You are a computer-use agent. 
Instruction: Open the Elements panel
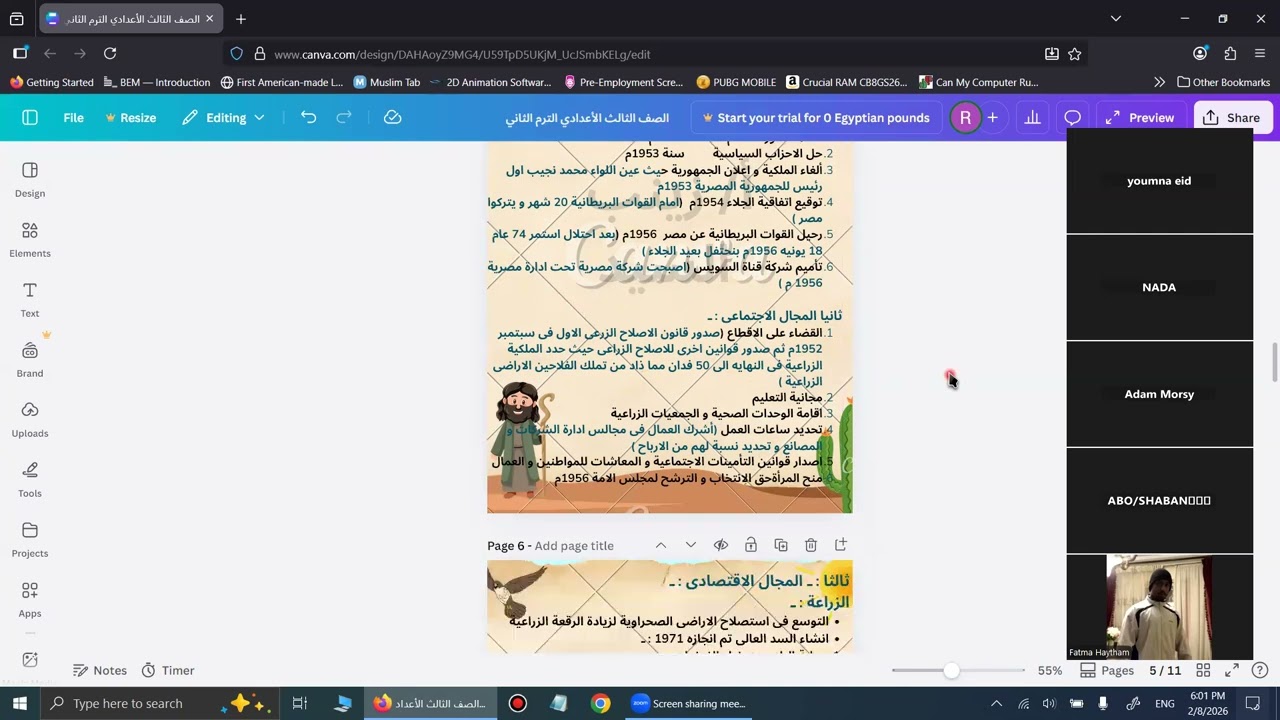coord(30,240)
